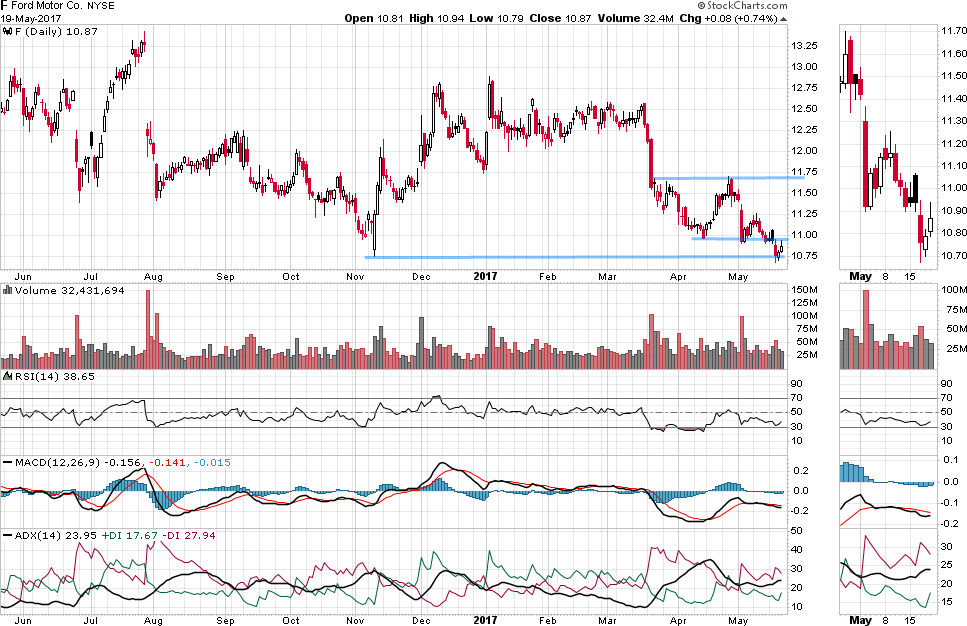Click the Low 10.79 value
Viewport: 967px width, 626px height.
496,19
